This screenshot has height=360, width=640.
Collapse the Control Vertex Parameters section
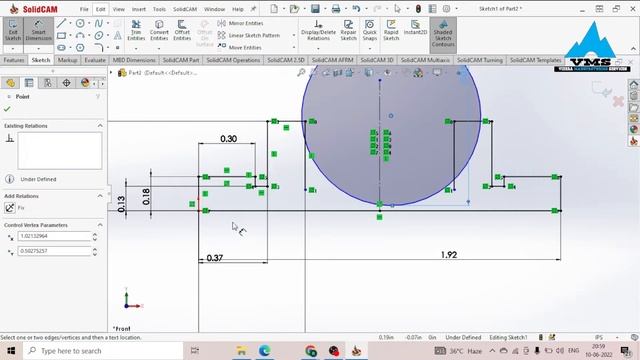100,225
